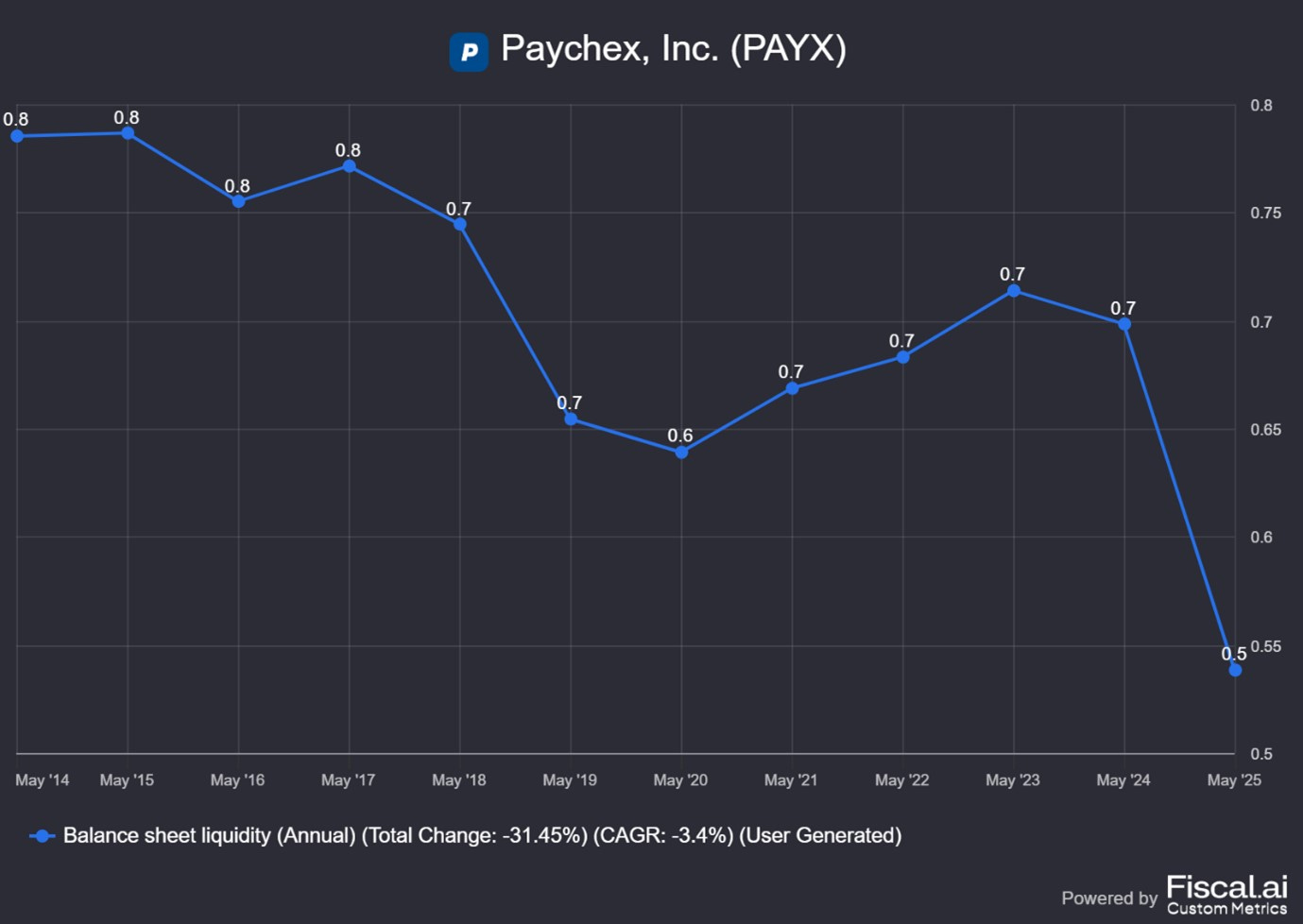Select the May '23 data point
Image resolution: width=1303 pixels, height=924 pixels.
click(x=1014, y=291)
